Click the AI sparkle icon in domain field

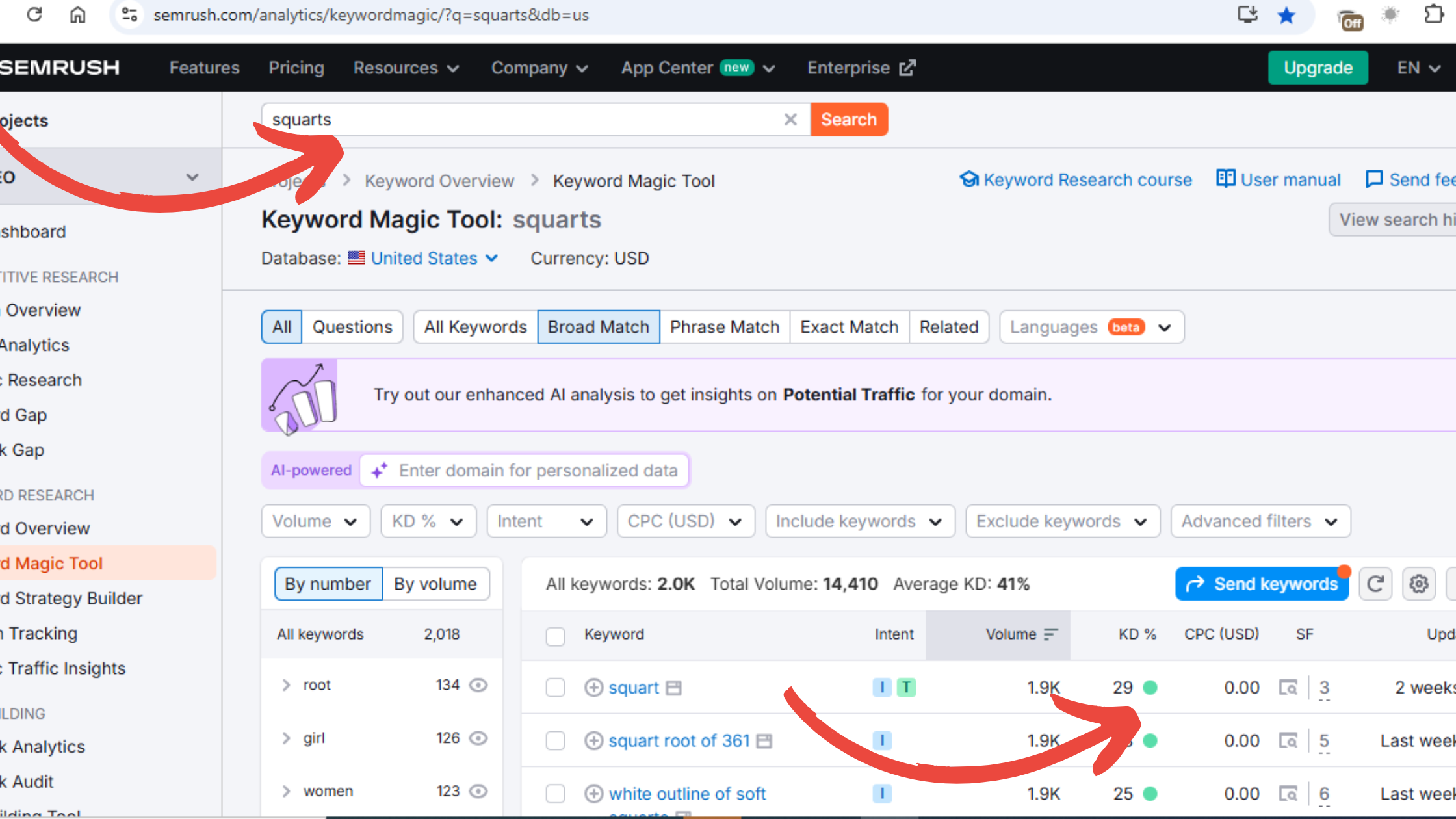(380, 470)
